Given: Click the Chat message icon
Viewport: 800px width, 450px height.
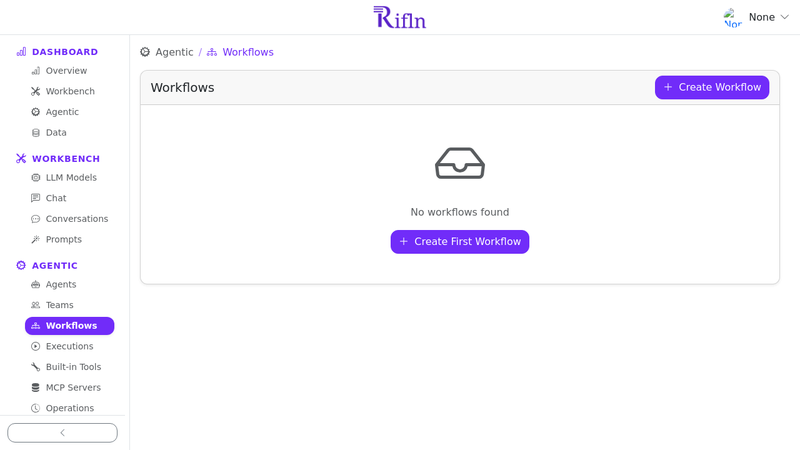Looking at the screenshot, I should tap(35, 198).
